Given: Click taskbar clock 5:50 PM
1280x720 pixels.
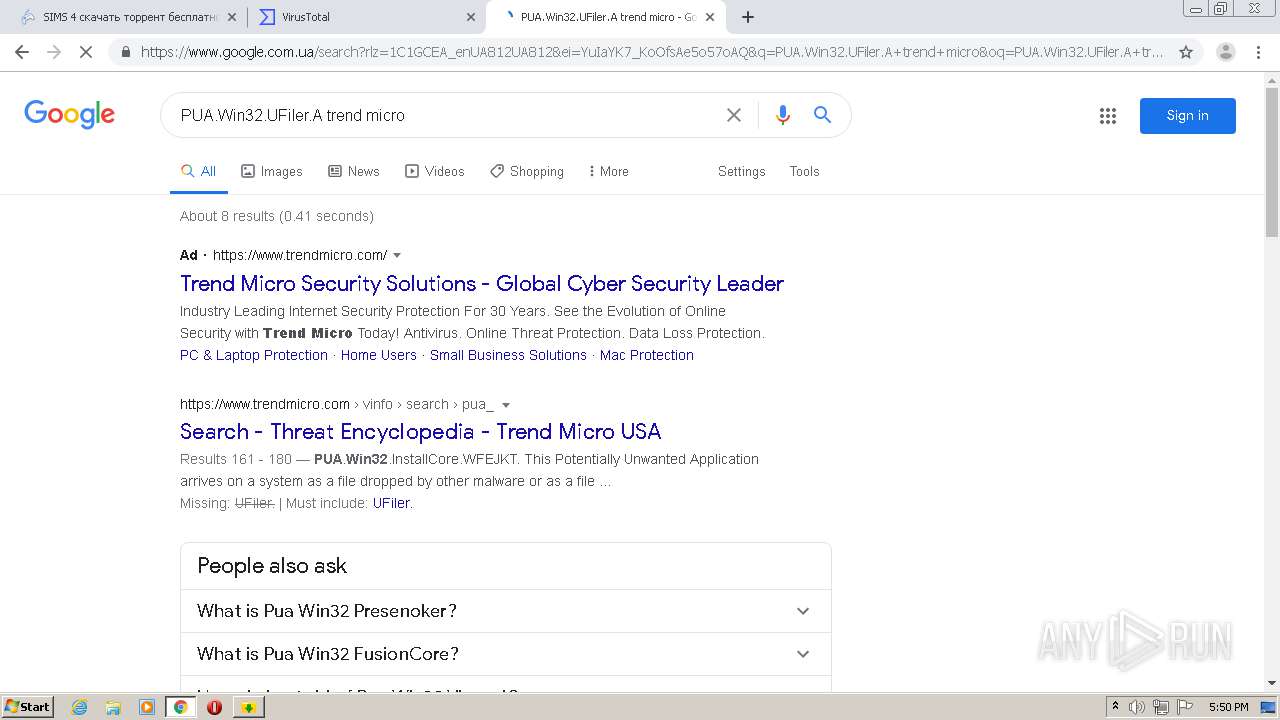Looking at the screenshot, I should pyautogui.click(x=1228, y=707).
